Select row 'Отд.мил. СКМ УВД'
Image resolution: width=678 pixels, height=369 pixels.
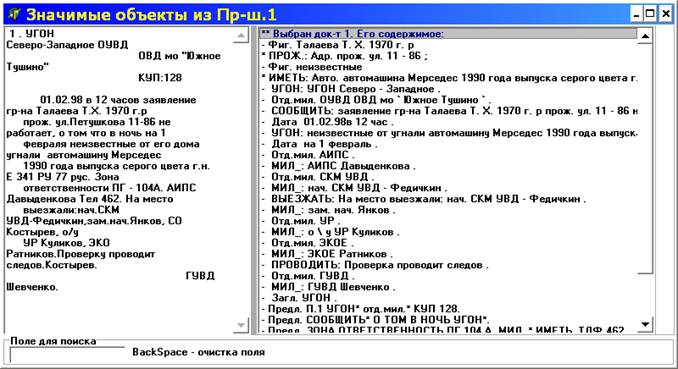(x=448, y=177)
